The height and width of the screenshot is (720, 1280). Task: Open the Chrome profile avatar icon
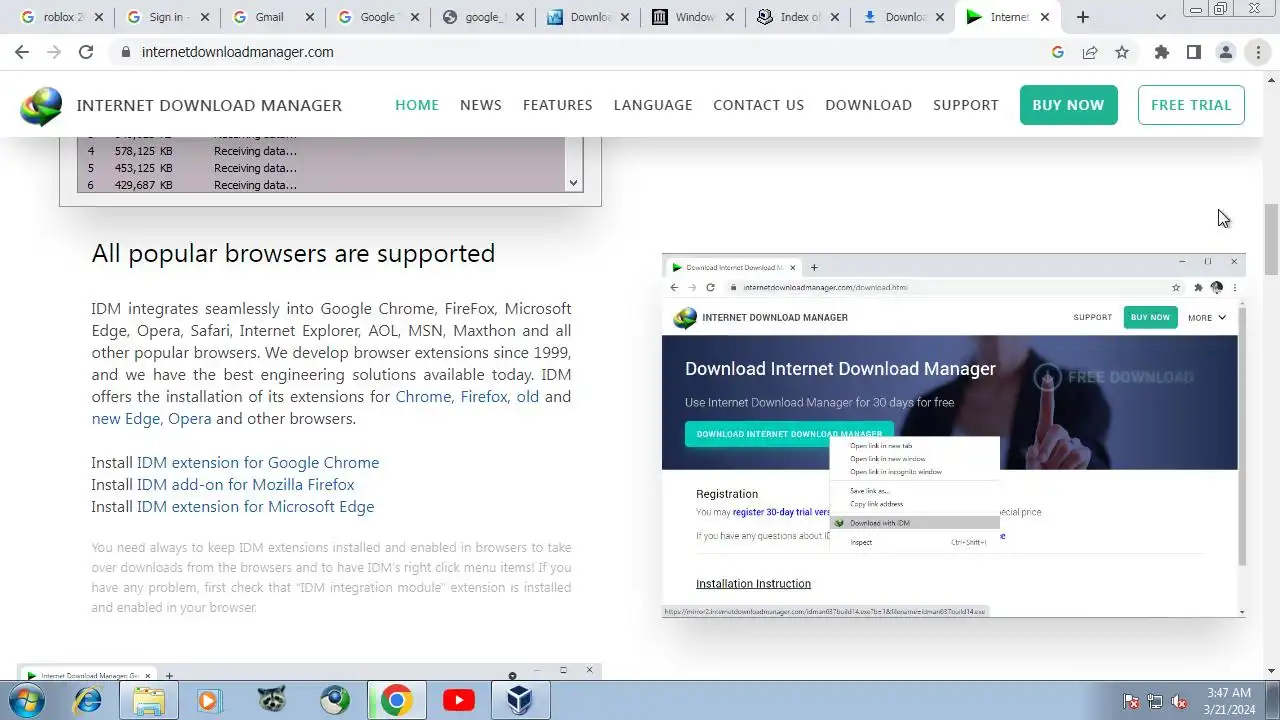[1226, 52]
